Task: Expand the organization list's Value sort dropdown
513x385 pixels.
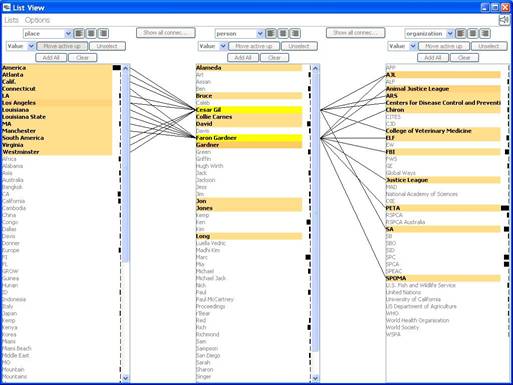Action: [402, 46]
